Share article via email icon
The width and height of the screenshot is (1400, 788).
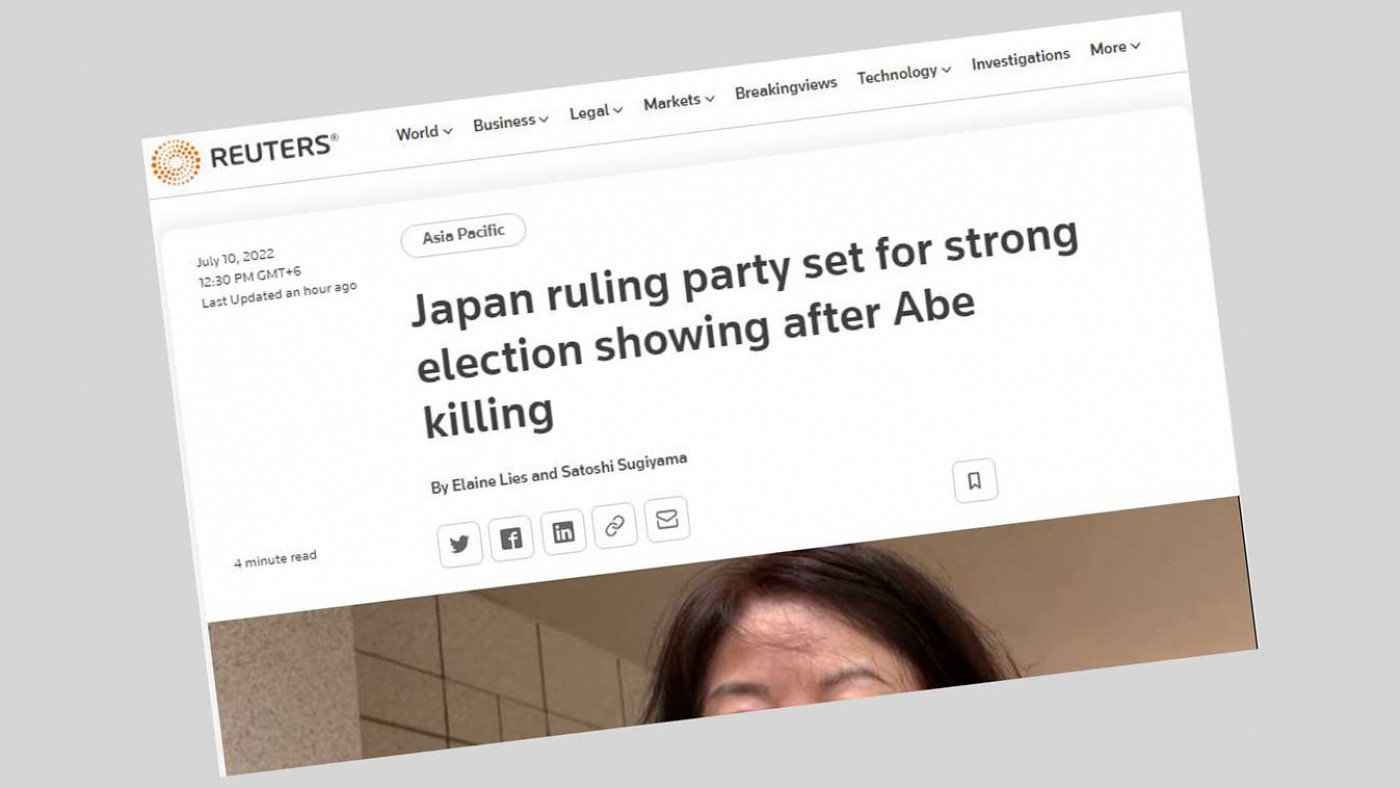click(x=667, y=520)
